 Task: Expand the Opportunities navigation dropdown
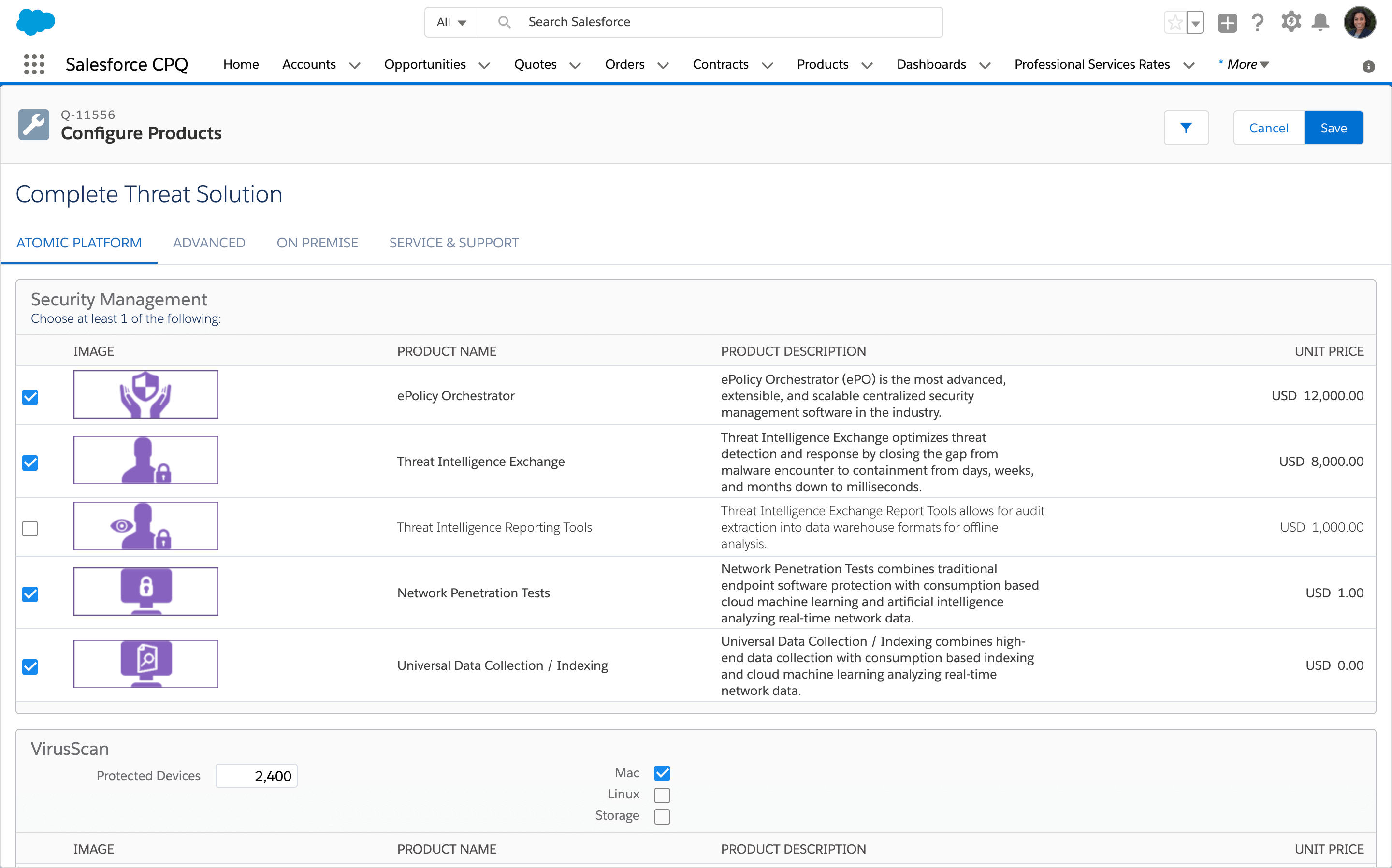point(485,64)
